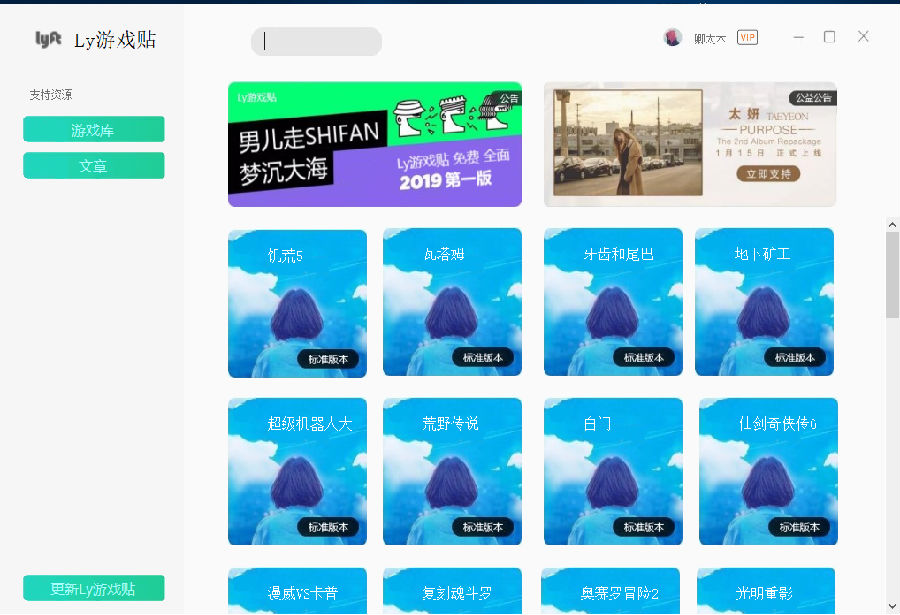
Task: Click the Lyft logo icon
Action: click(x=48, y=40)
